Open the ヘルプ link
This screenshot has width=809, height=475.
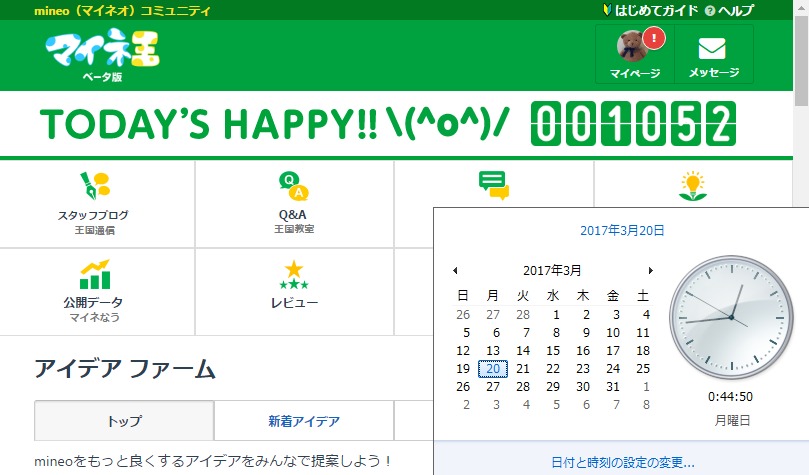coord(730,10)
